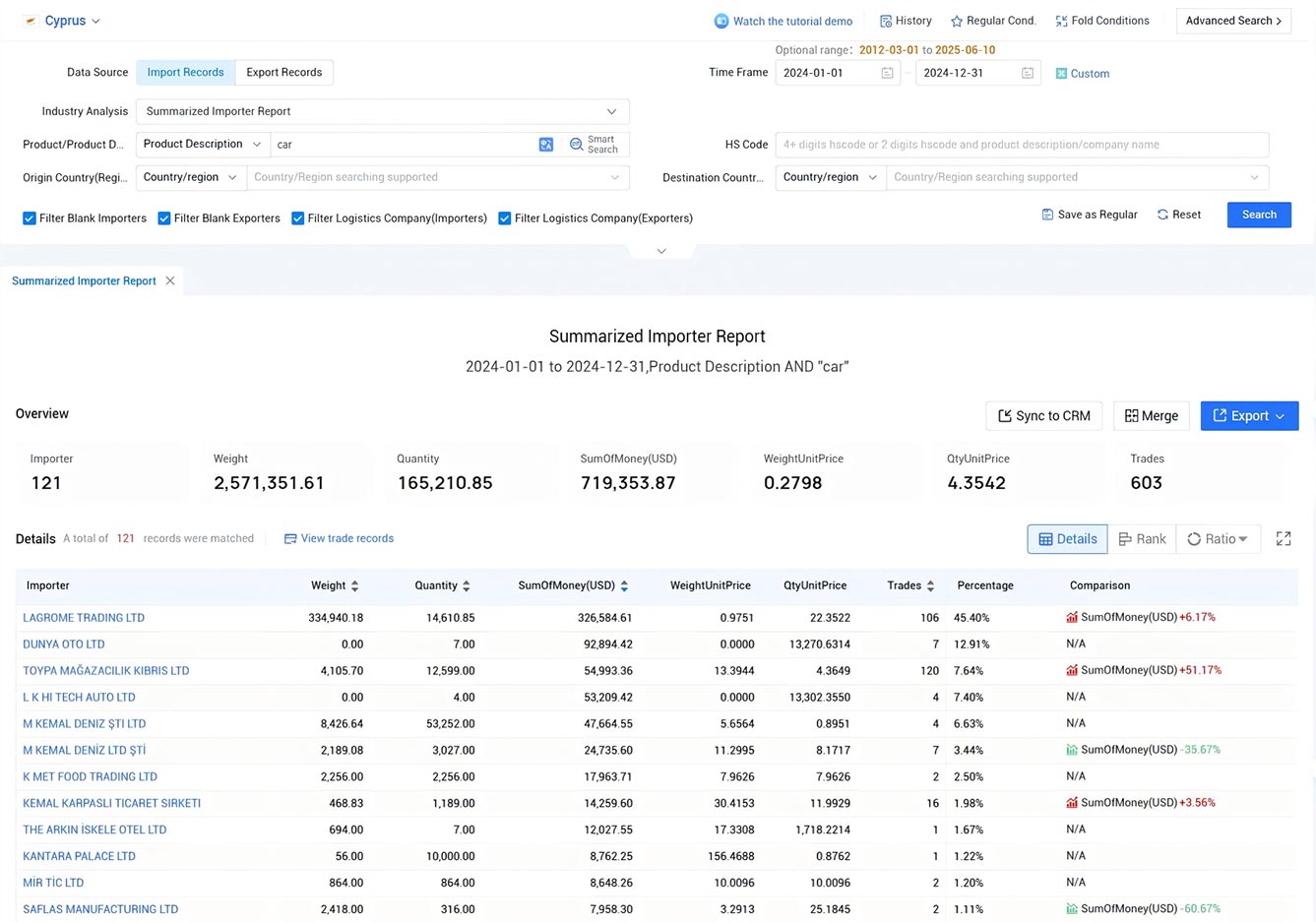Viewport: 1316px width, 922px height.
Task: Collapse the search panel chevron
Action: click(661, 251)
